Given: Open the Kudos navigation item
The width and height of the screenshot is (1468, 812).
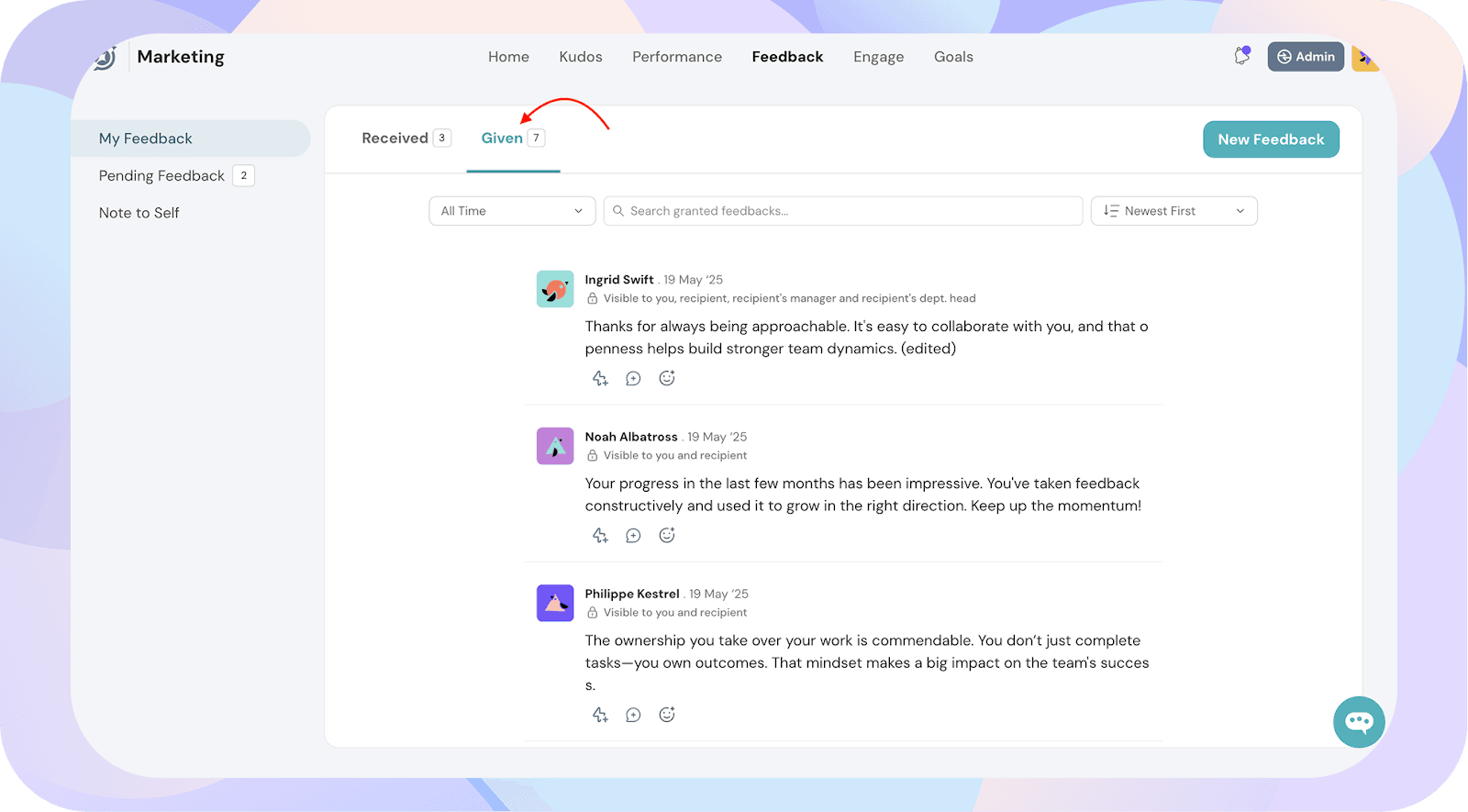Looking at the screenshot, I should click(581, 57).
